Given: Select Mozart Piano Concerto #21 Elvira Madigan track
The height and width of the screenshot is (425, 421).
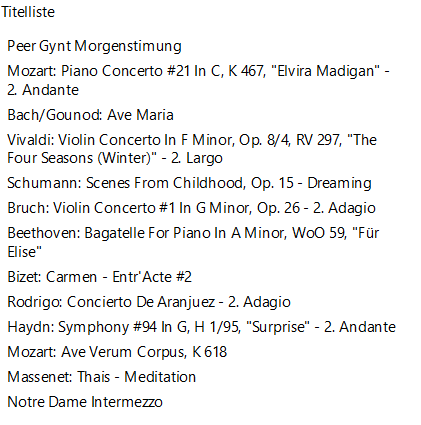Looking at the screenshot, I should point(198,80).
